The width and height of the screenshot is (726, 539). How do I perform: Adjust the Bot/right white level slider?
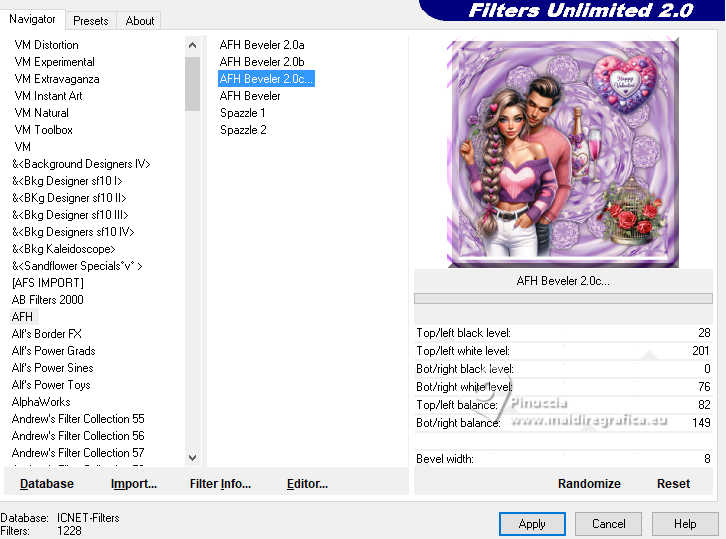(x=563, y=387)
